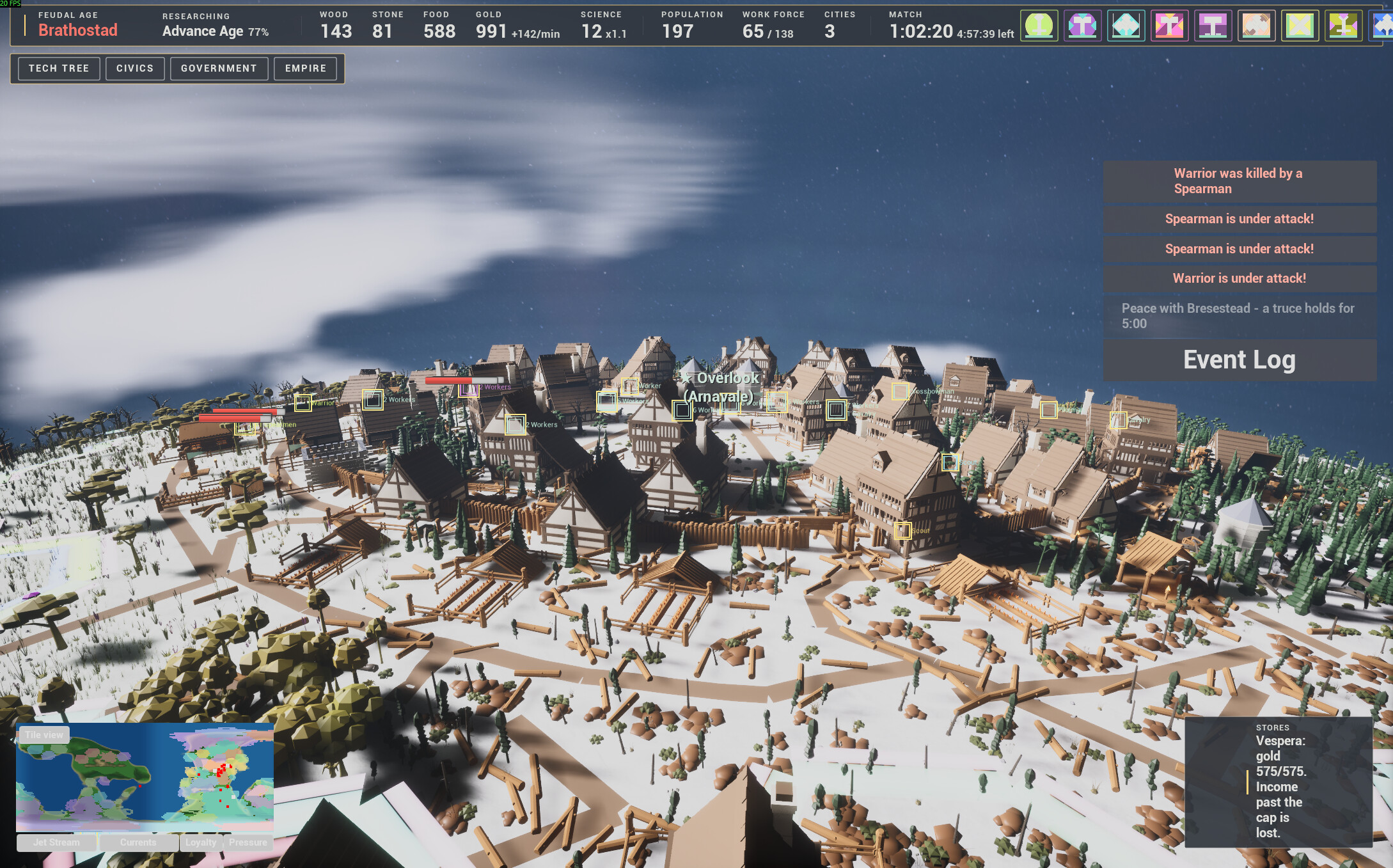Click the Cities count 3
The width and height of the screenshot is (1393, 868).
(x=830, y=31)
